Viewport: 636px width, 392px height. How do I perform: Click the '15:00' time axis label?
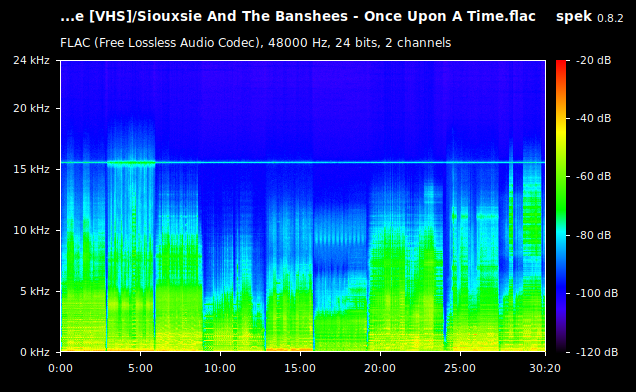(x=300, y=368)
